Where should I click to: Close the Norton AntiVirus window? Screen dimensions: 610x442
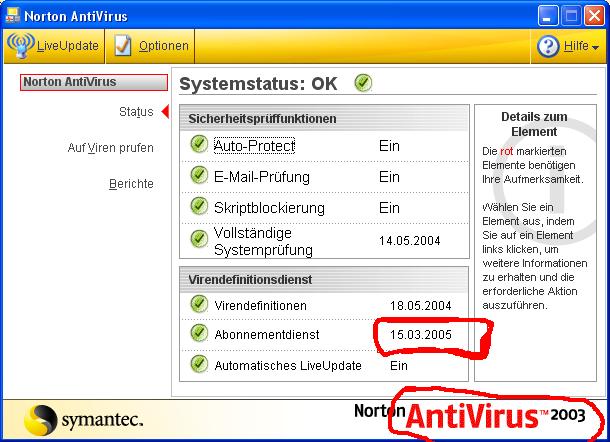click(595, 16)
